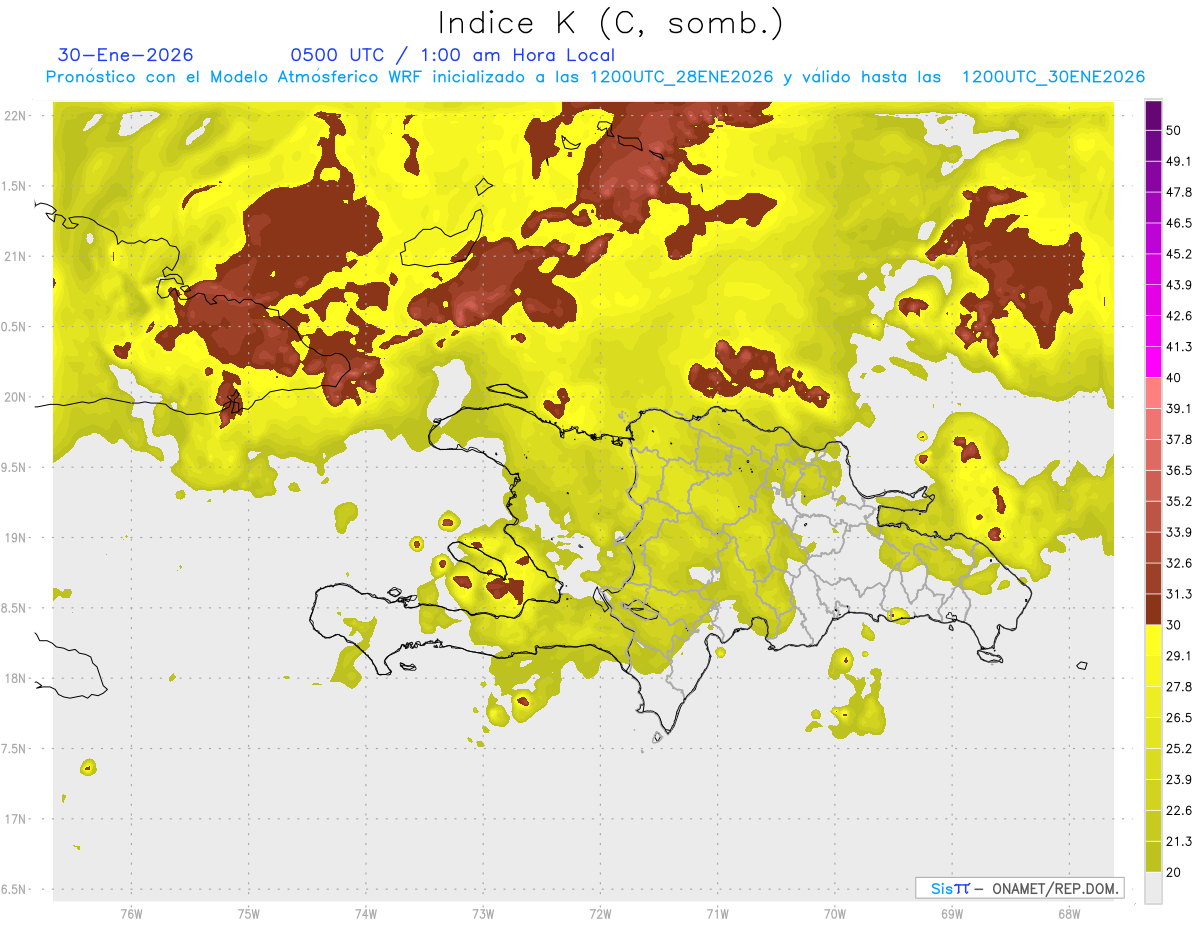Click the color bar value '30'
The height and width of the screenshot is (927, 1200).
point(1174,625)
